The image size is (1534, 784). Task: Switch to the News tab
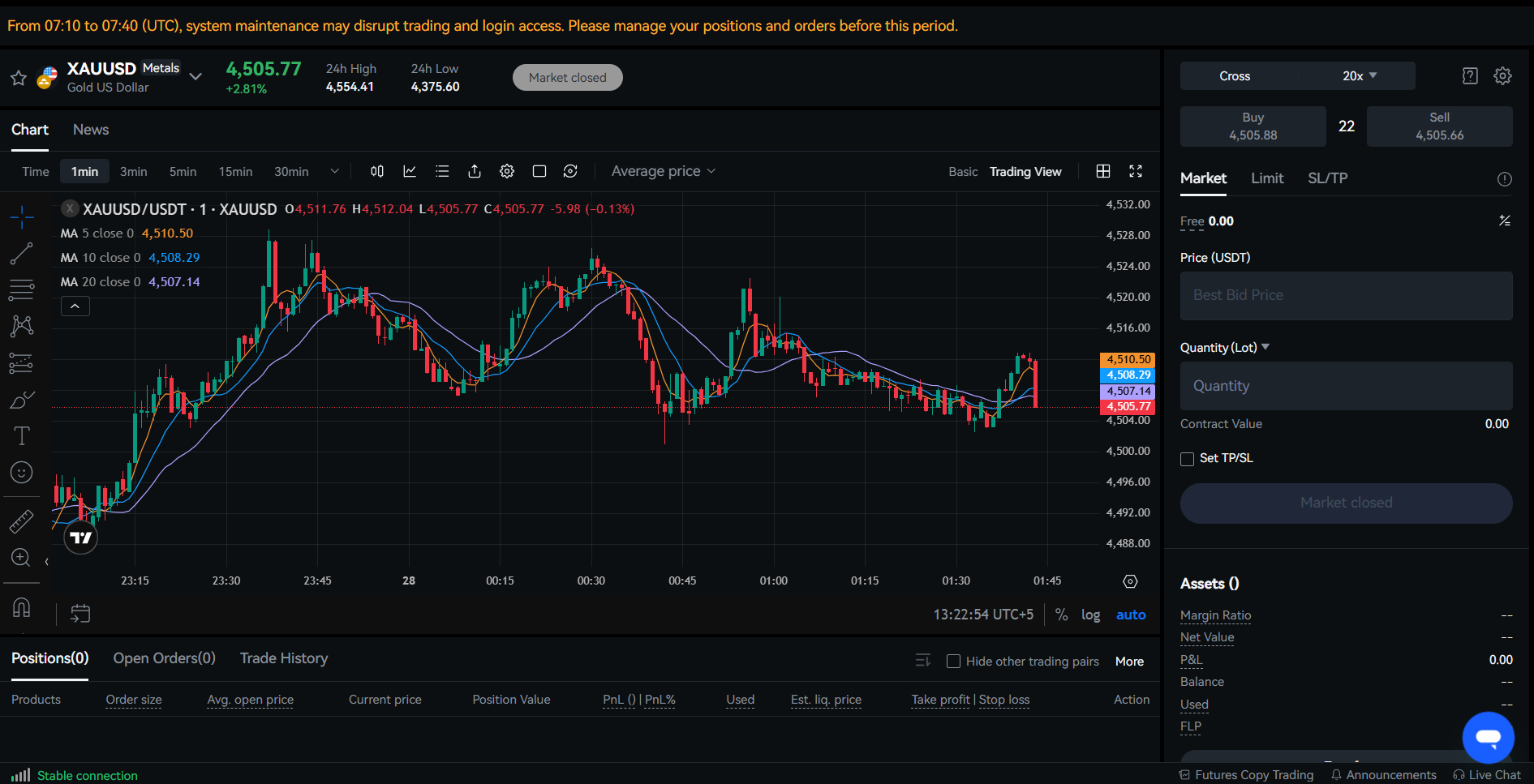tap(91, 130)
